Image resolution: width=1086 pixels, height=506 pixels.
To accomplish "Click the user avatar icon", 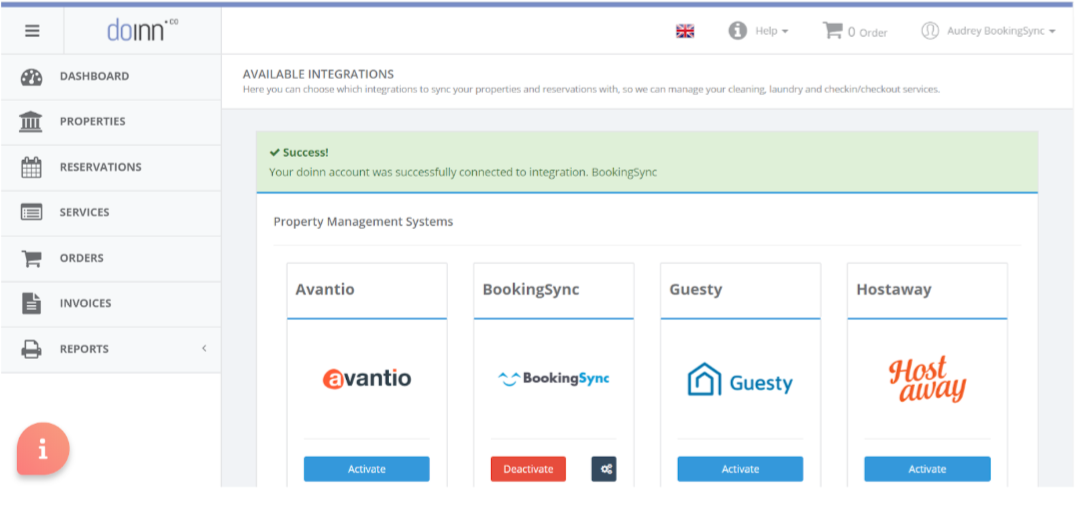I will pos(929,30).
